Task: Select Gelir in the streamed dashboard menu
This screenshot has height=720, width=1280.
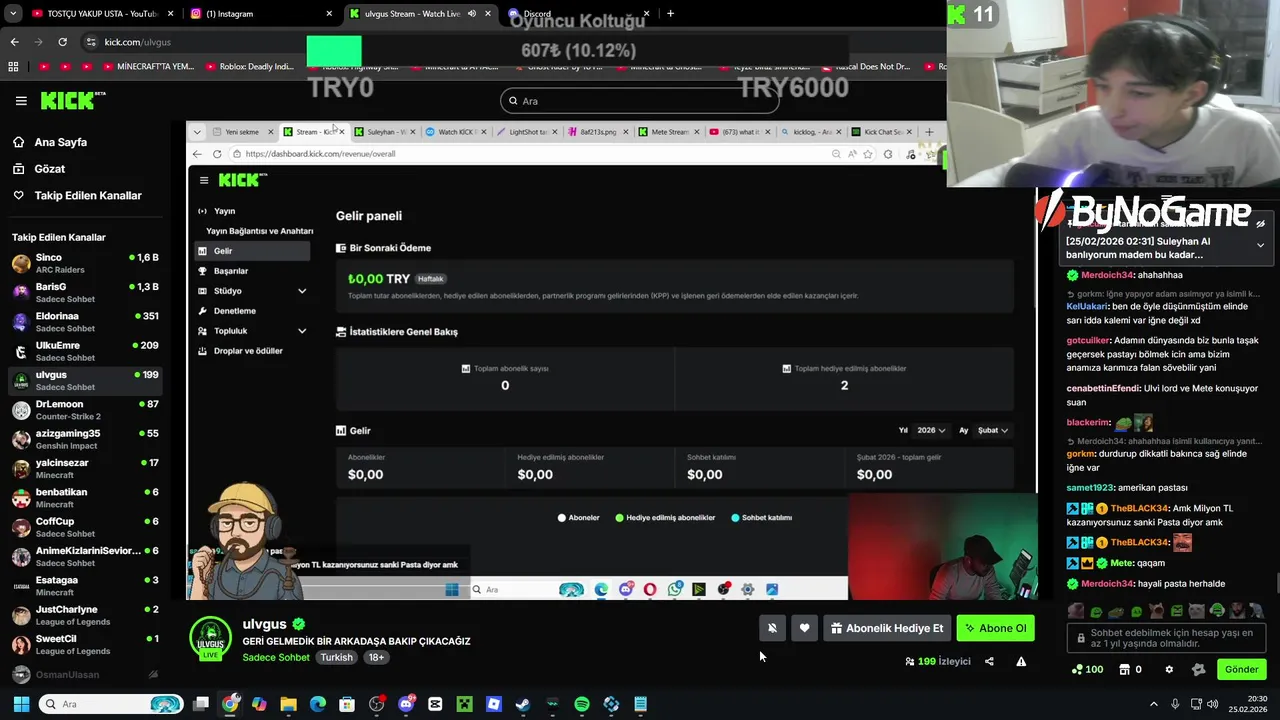Action: tap(252, 251)
